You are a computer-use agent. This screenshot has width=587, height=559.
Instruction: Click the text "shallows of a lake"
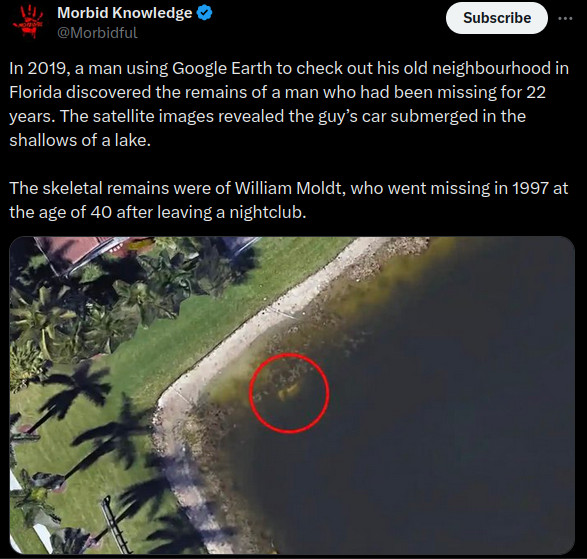(80, 140)
